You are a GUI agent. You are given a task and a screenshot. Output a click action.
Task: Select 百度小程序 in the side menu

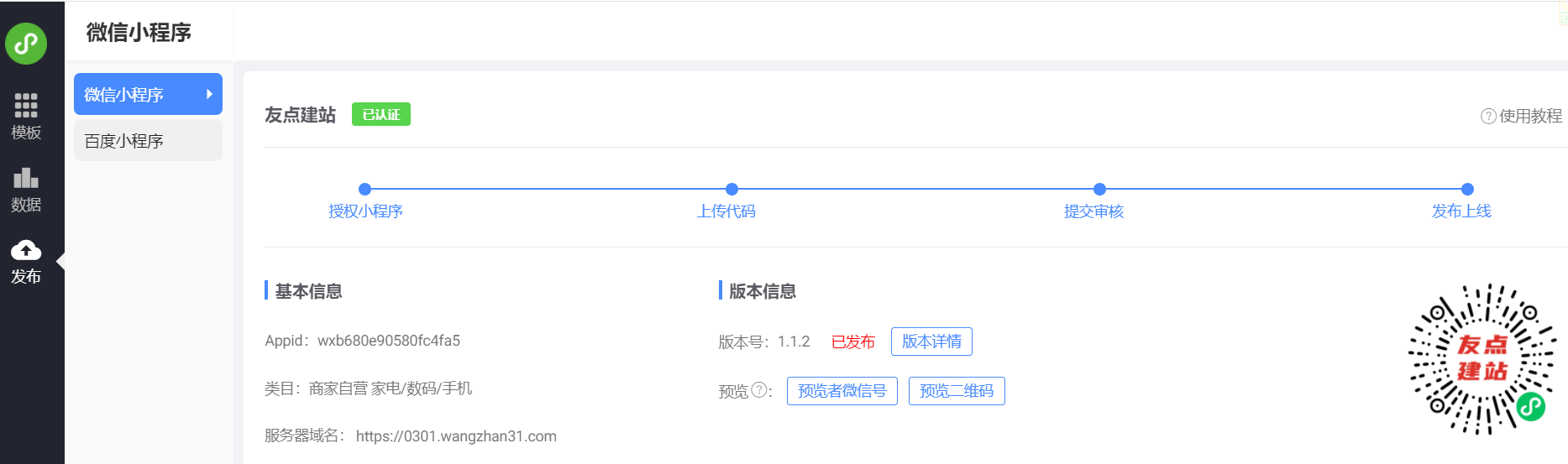pyautogui.click(x=124, y=140)
